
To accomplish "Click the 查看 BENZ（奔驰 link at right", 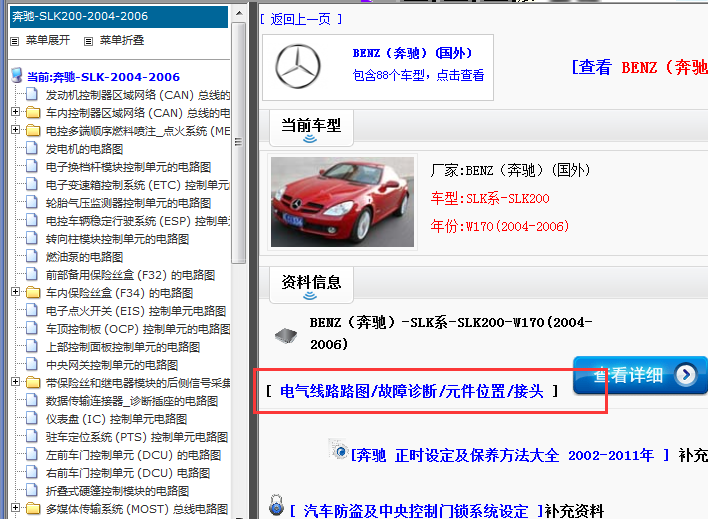I will (639, 68).
